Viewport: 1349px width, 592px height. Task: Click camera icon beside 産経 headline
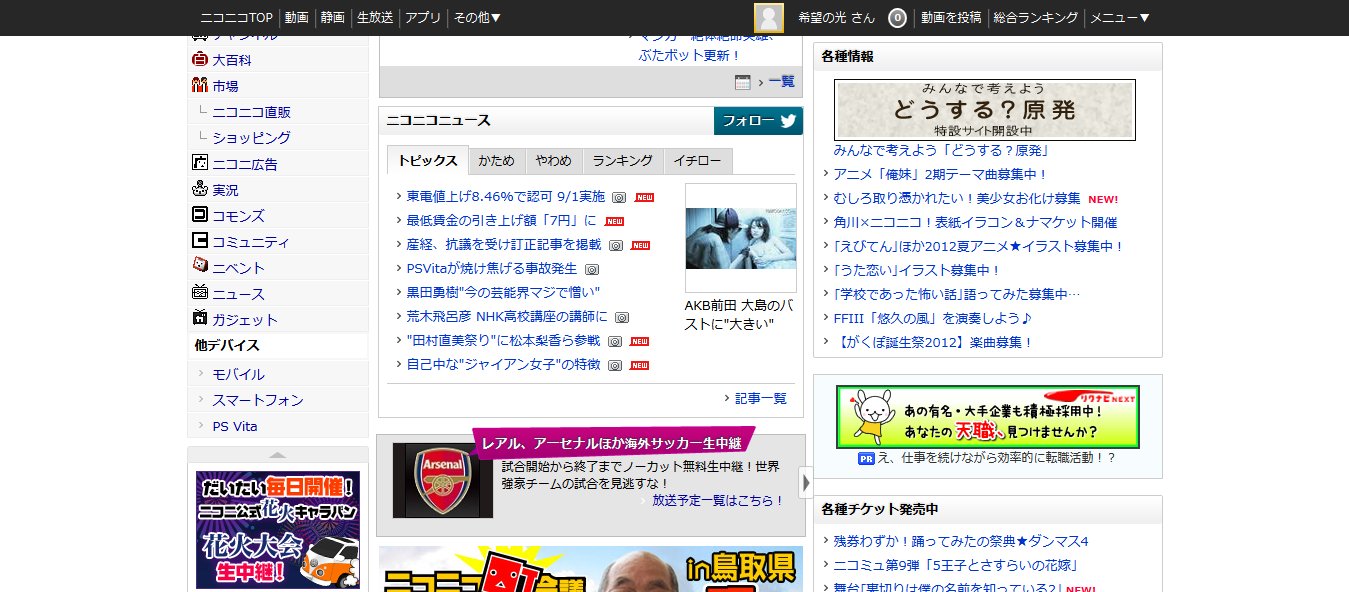pyautogui.click(x=616, y=245)
